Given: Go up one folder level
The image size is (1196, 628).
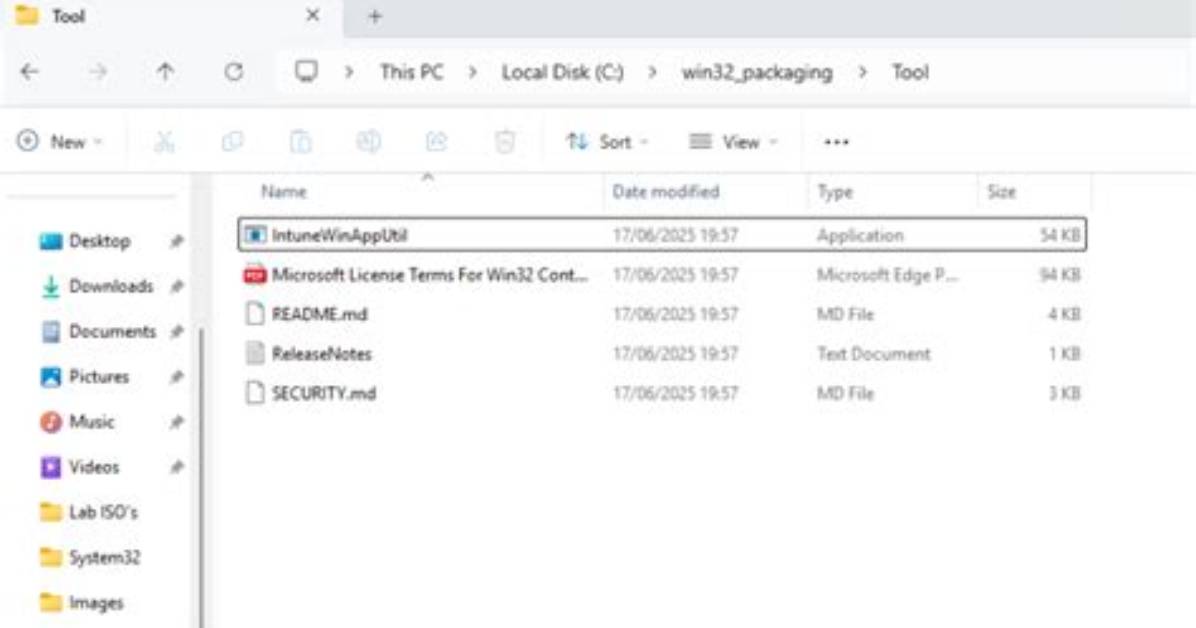Looking at the screenshot, I should tap(165, 72).
